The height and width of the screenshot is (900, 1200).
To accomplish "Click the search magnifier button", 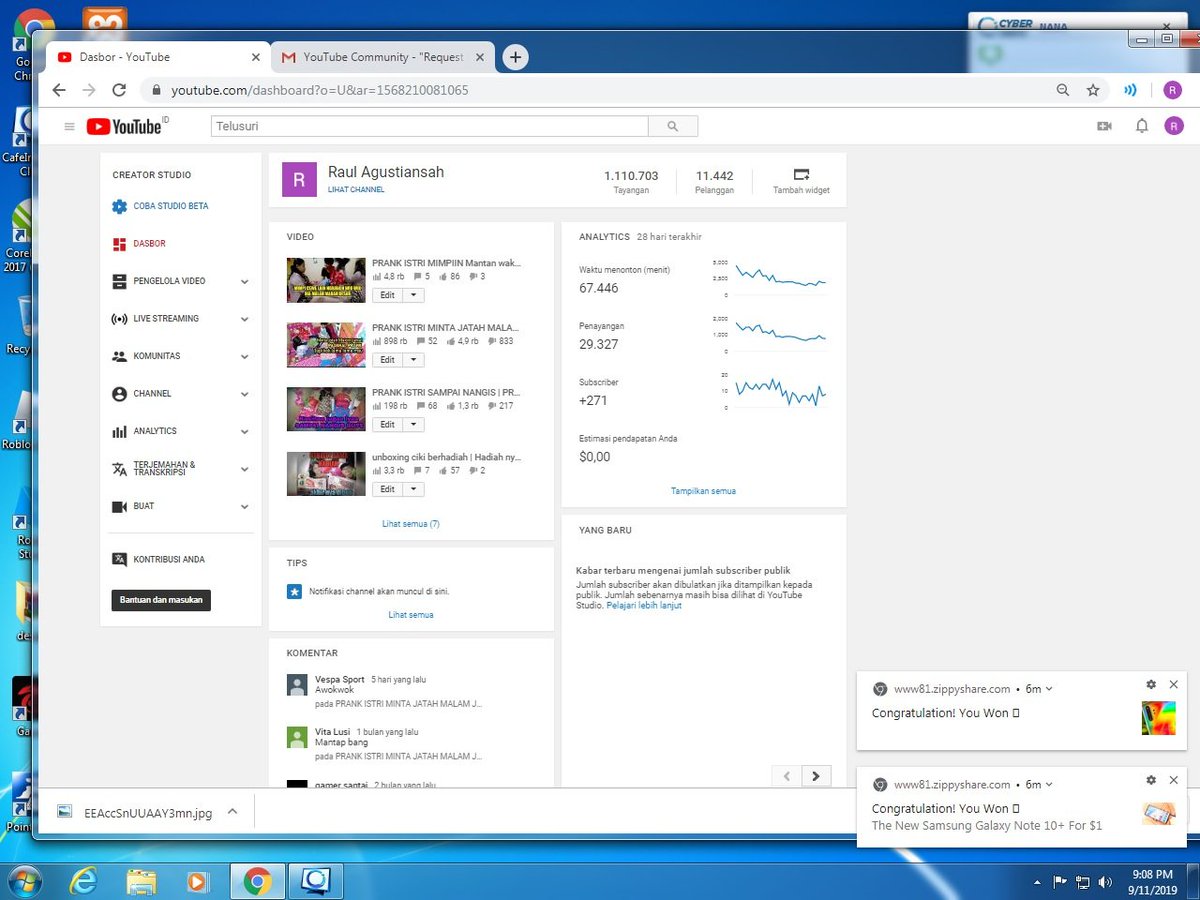I will (673, 126).
